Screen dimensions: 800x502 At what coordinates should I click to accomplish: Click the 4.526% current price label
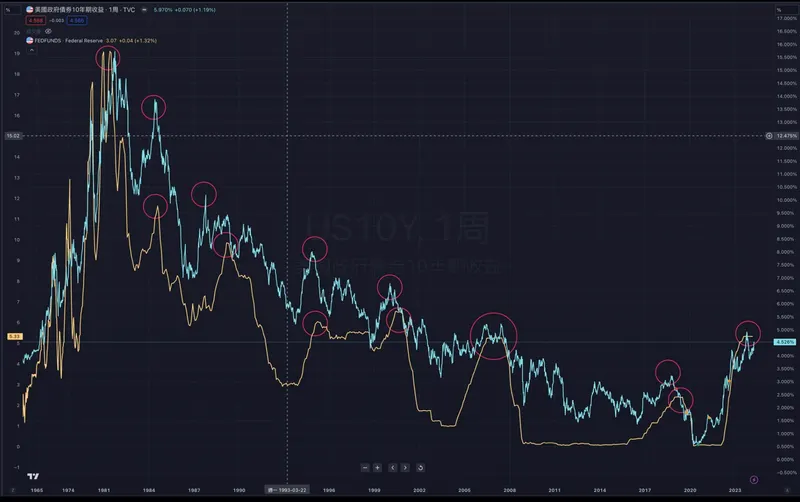tap(785, 342)
